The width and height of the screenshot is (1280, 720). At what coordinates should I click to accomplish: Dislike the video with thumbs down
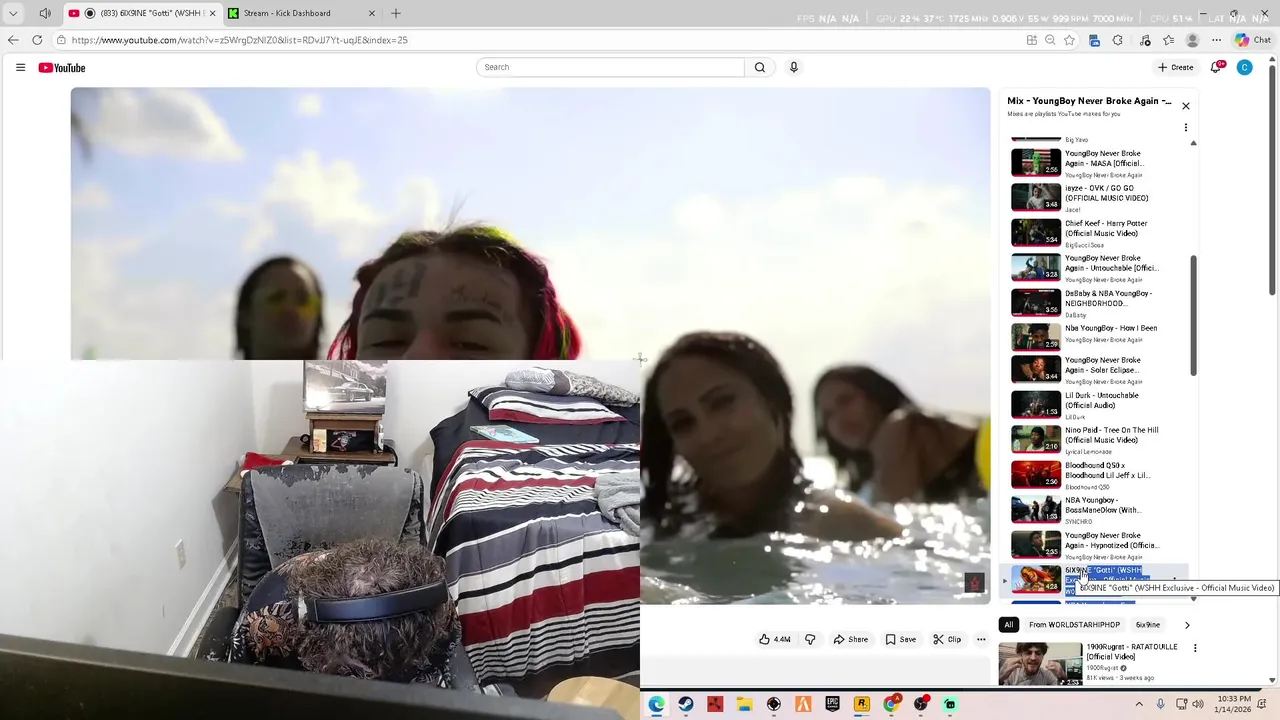(810, 639)
